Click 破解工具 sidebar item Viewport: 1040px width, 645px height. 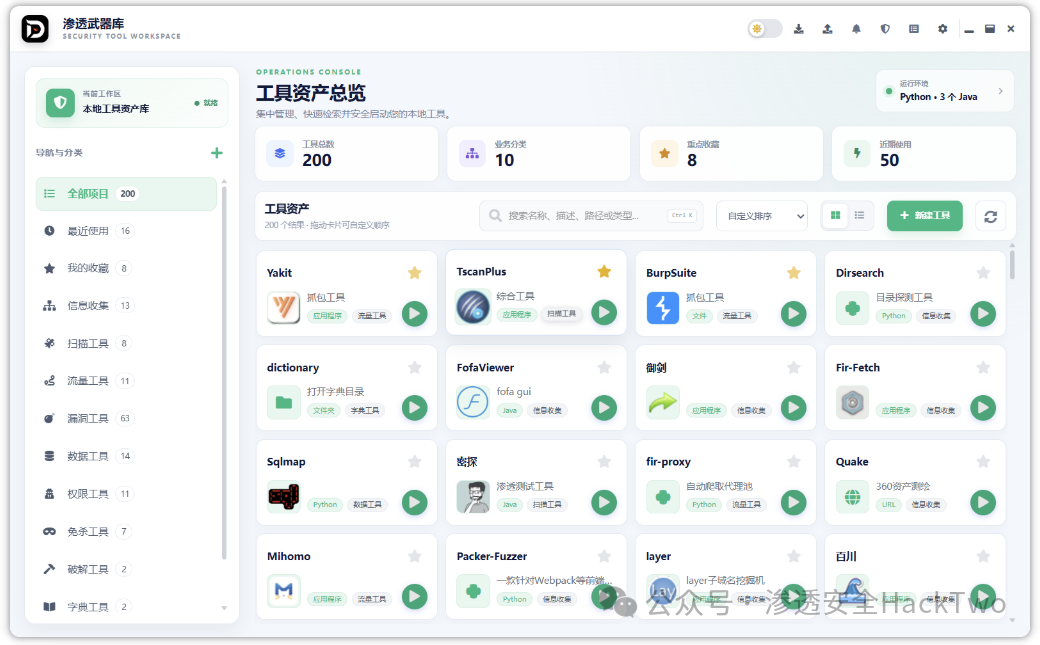coord(126,569)
